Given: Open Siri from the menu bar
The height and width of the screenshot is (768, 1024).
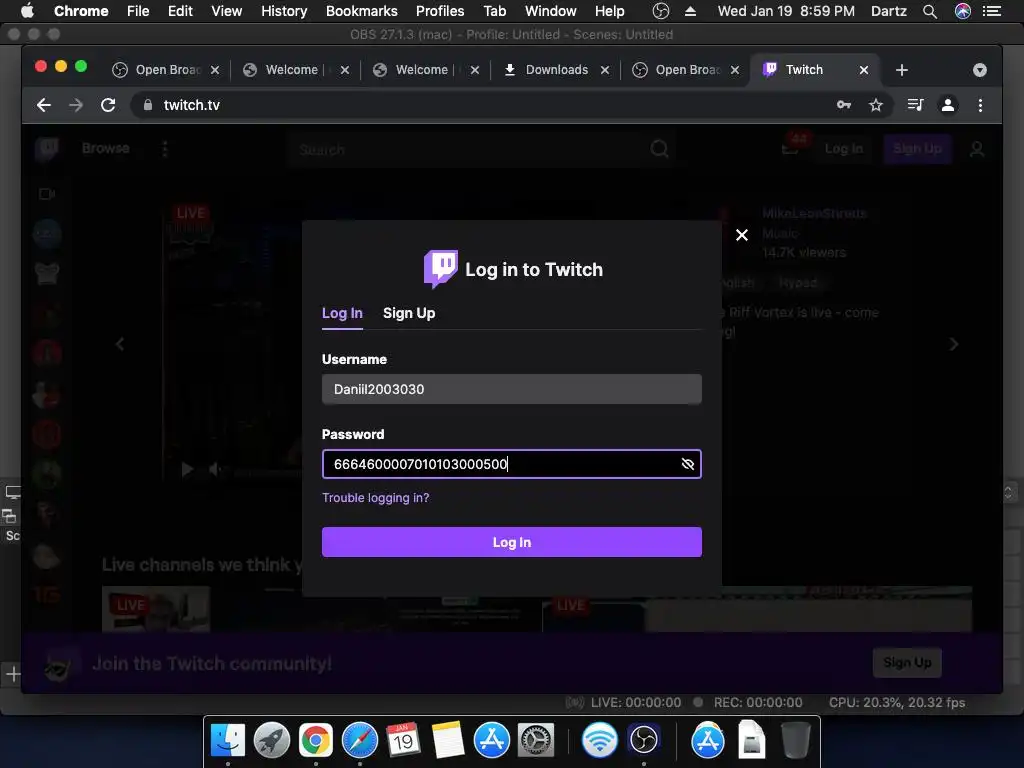Looking at the screenshot, I should tap(963, 11).
